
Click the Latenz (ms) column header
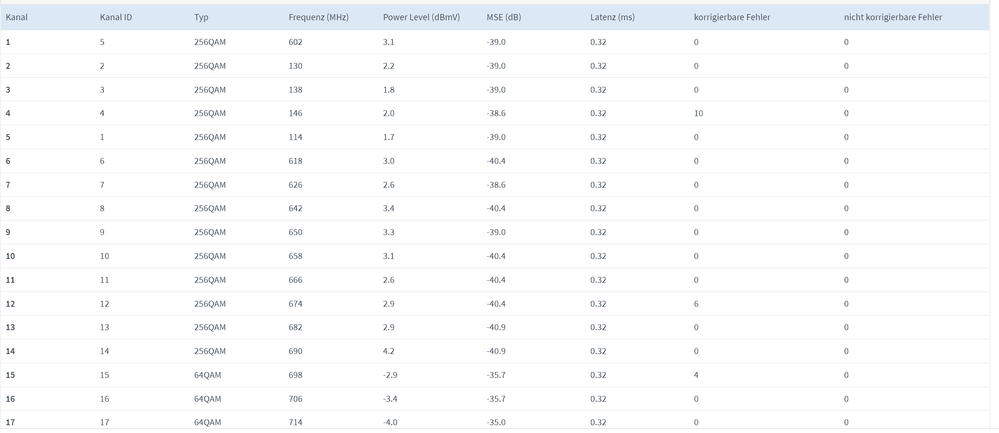(x=612, y=18)
